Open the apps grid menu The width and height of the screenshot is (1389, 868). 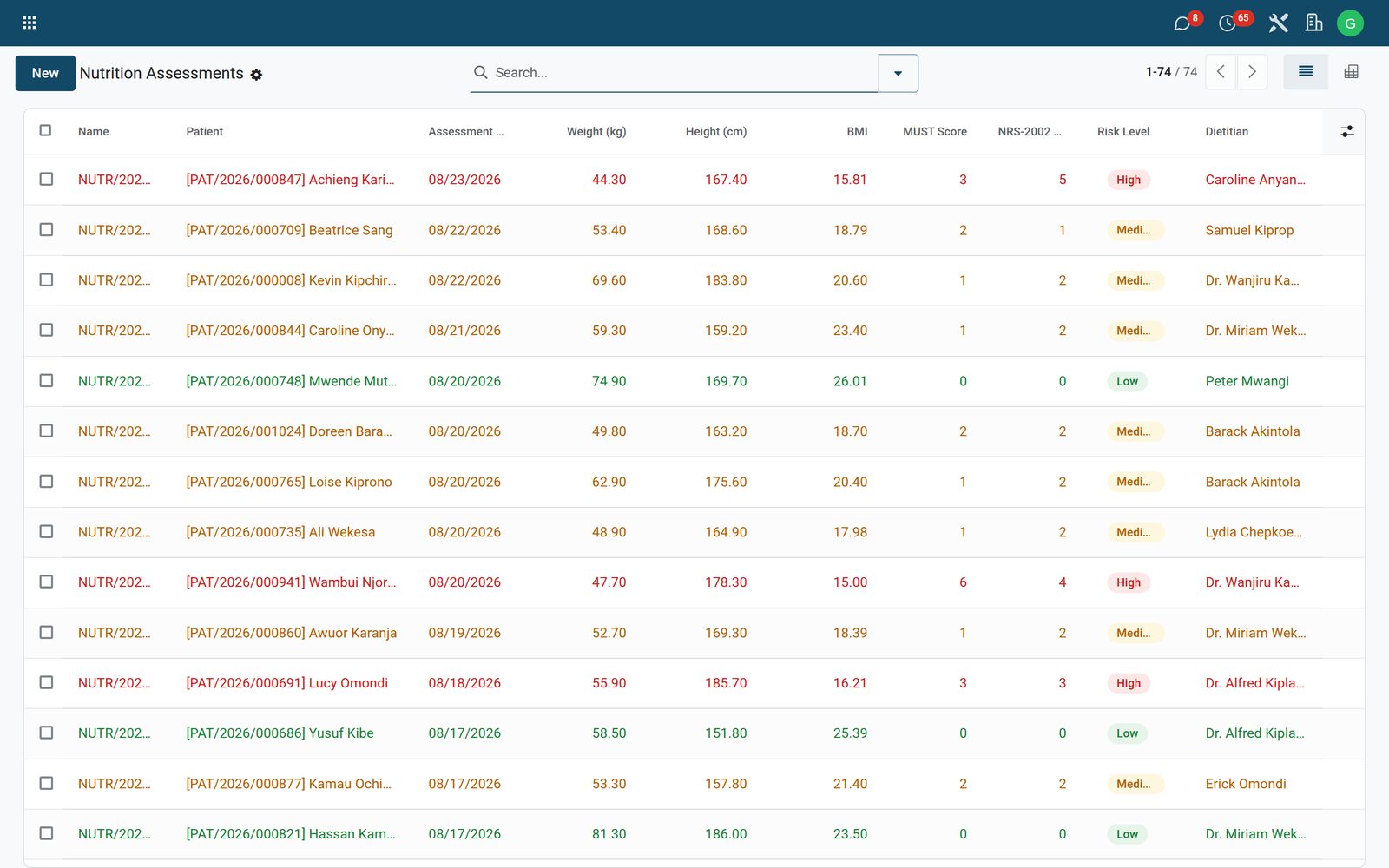click(x=29, y=23)
